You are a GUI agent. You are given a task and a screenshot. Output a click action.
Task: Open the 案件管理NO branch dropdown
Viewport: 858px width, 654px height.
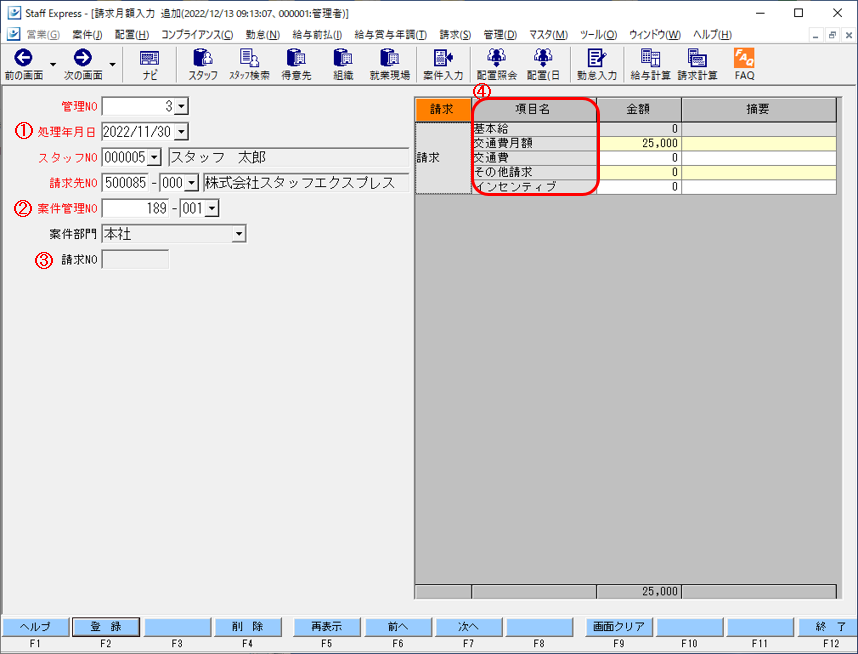pos(212,209)
